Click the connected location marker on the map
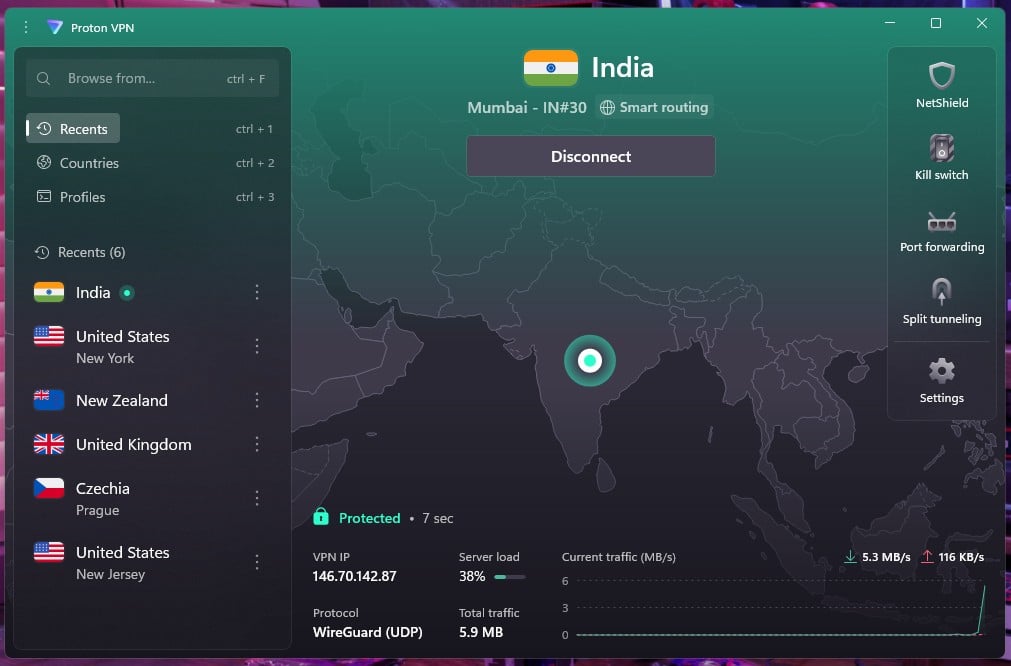 point(589,360)
